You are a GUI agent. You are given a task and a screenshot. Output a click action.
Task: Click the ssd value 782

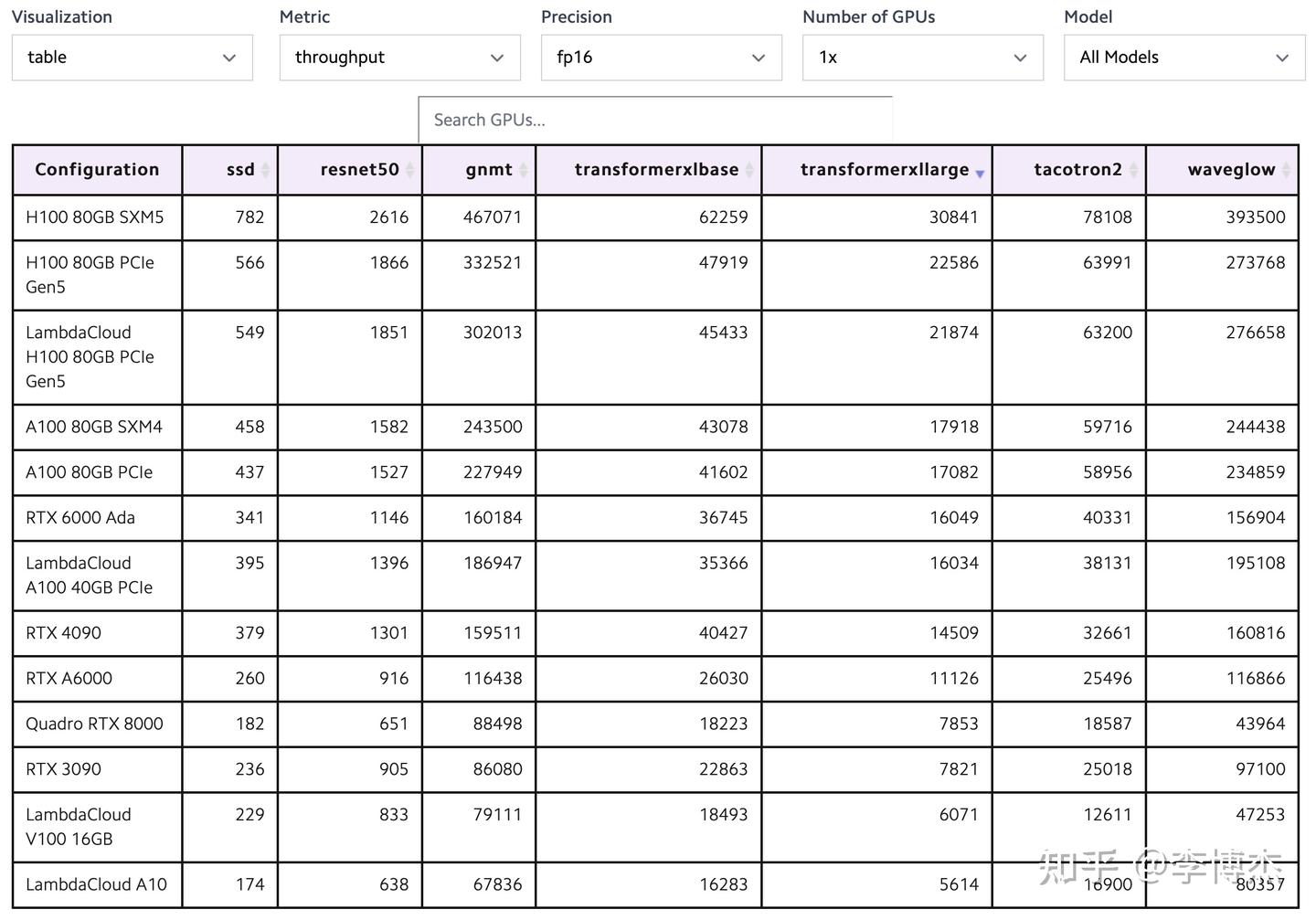tap(249, 217)
